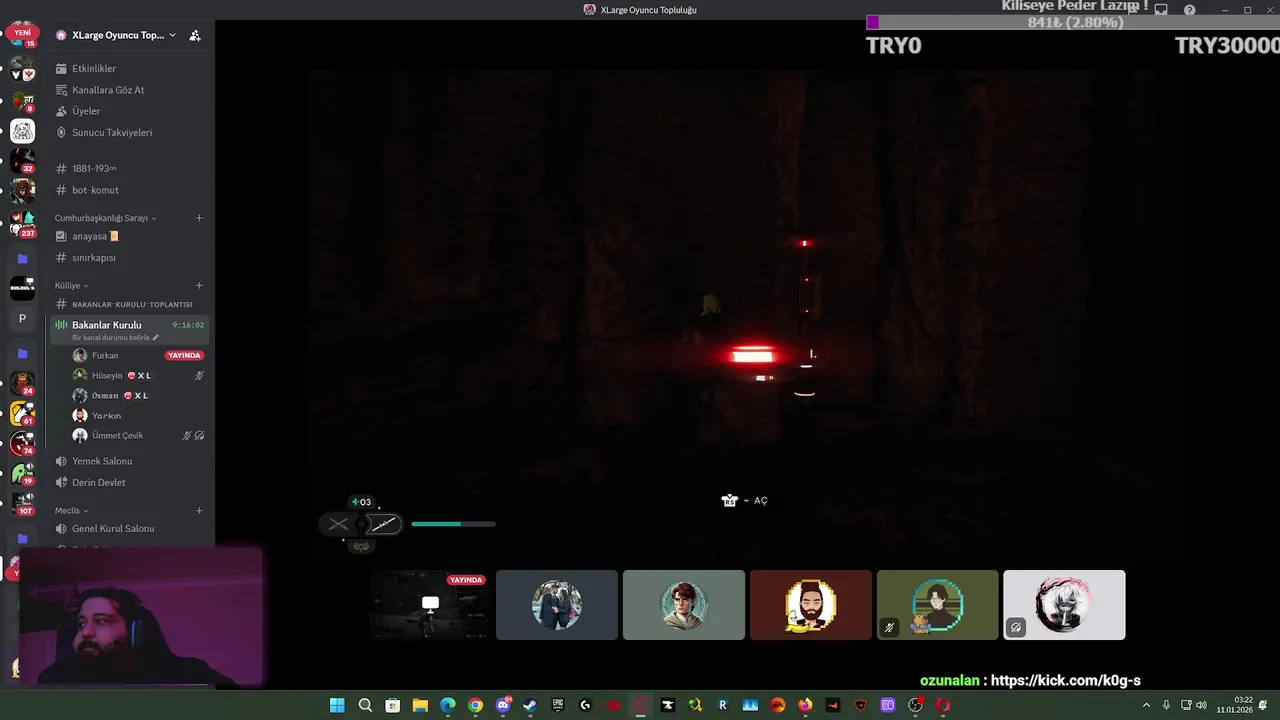Screen dimensions: 1280x720
Task: Select the participant tile with two people avatar
Action: [x=557, y=604]
